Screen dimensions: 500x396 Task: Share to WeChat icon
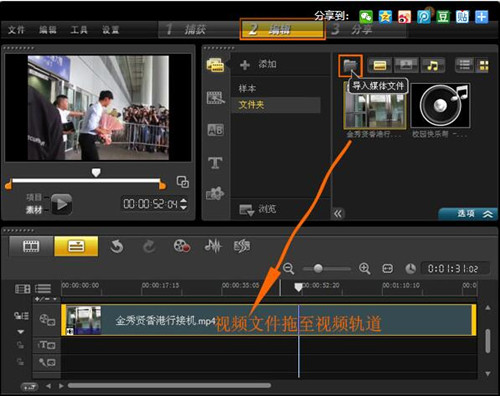click(x=366, y=17)
